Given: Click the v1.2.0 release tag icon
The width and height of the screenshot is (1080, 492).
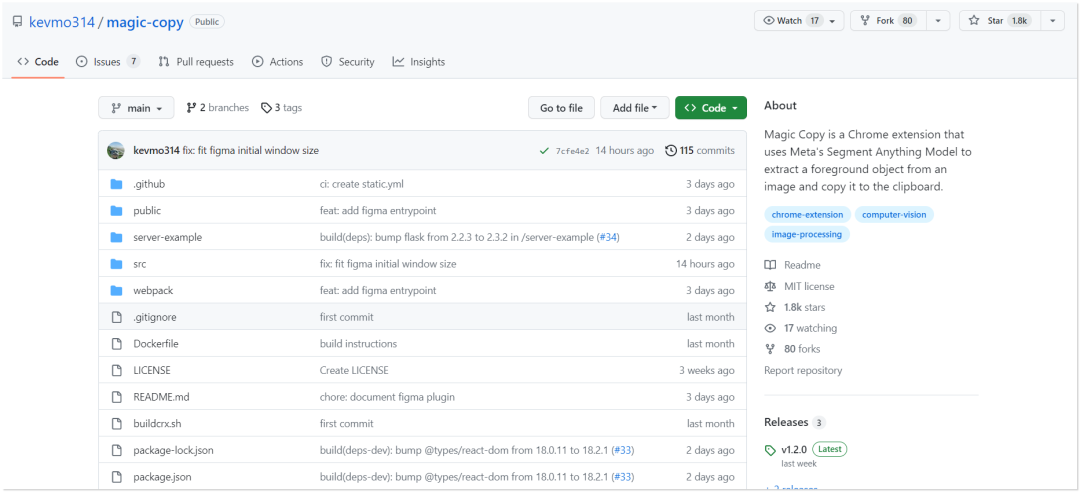Looking at the screenshot, I should (770, 450).
